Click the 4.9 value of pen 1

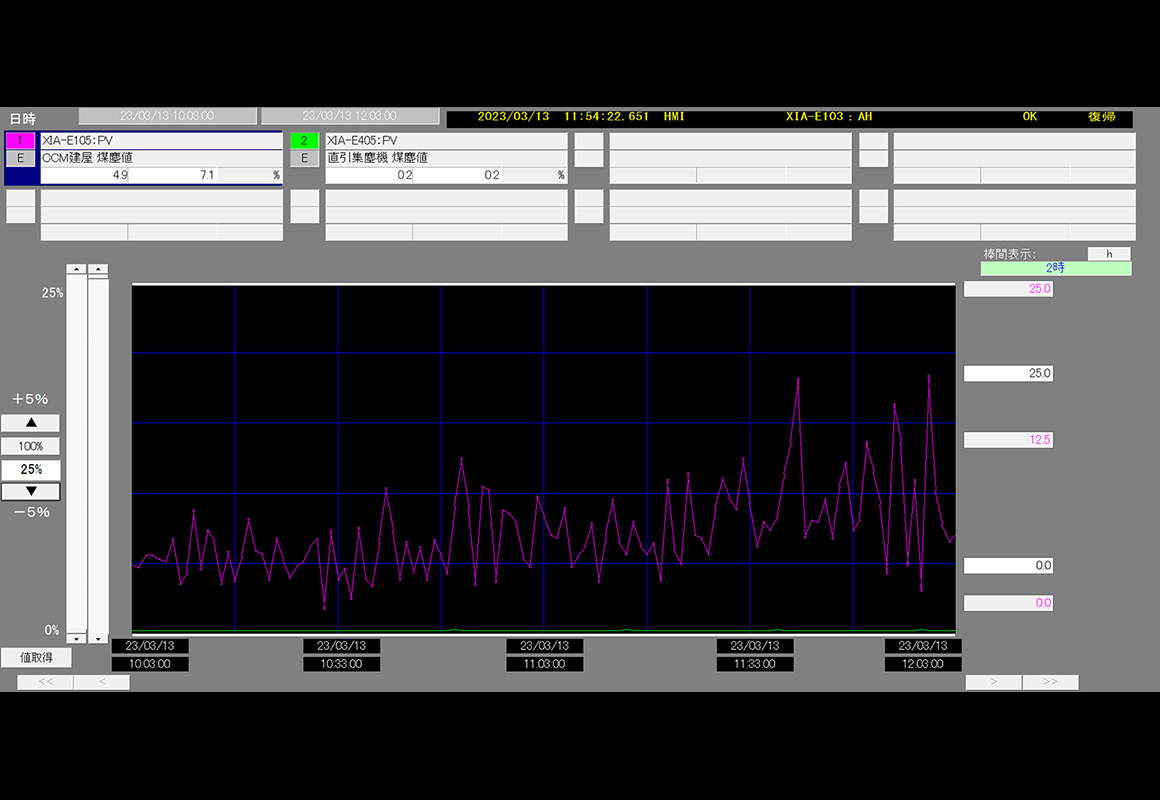[x=84, y=175]
